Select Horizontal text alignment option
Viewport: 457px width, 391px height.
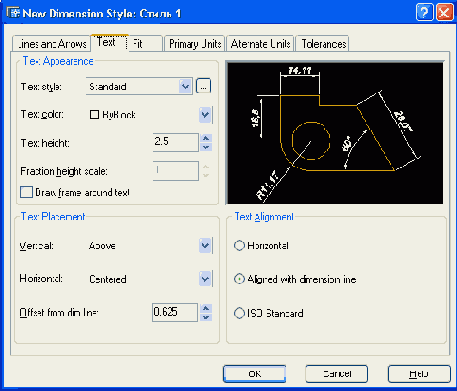click(239, 246)
